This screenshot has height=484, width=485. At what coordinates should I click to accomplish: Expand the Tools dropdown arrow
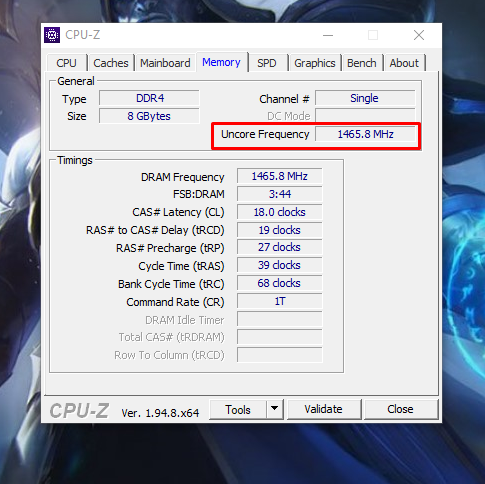pyautogui.click(x=275, y=409)
